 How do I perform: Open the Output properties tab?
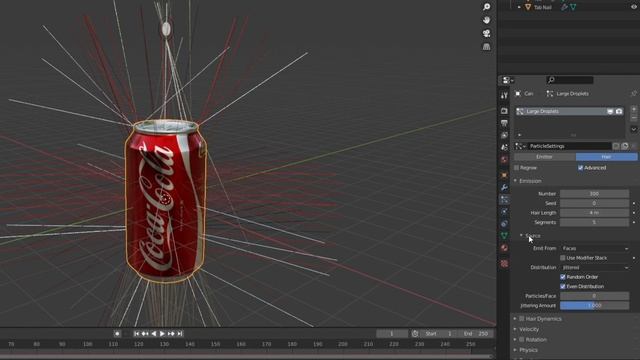tap(504, 123)
